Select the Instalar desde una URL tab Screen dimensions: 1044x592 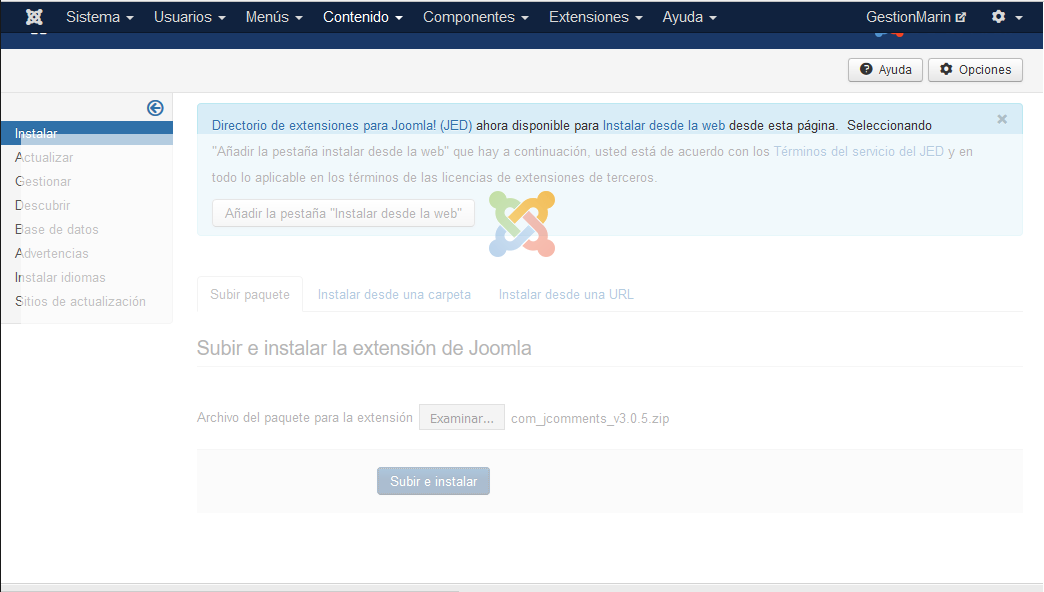coord(566,294)
